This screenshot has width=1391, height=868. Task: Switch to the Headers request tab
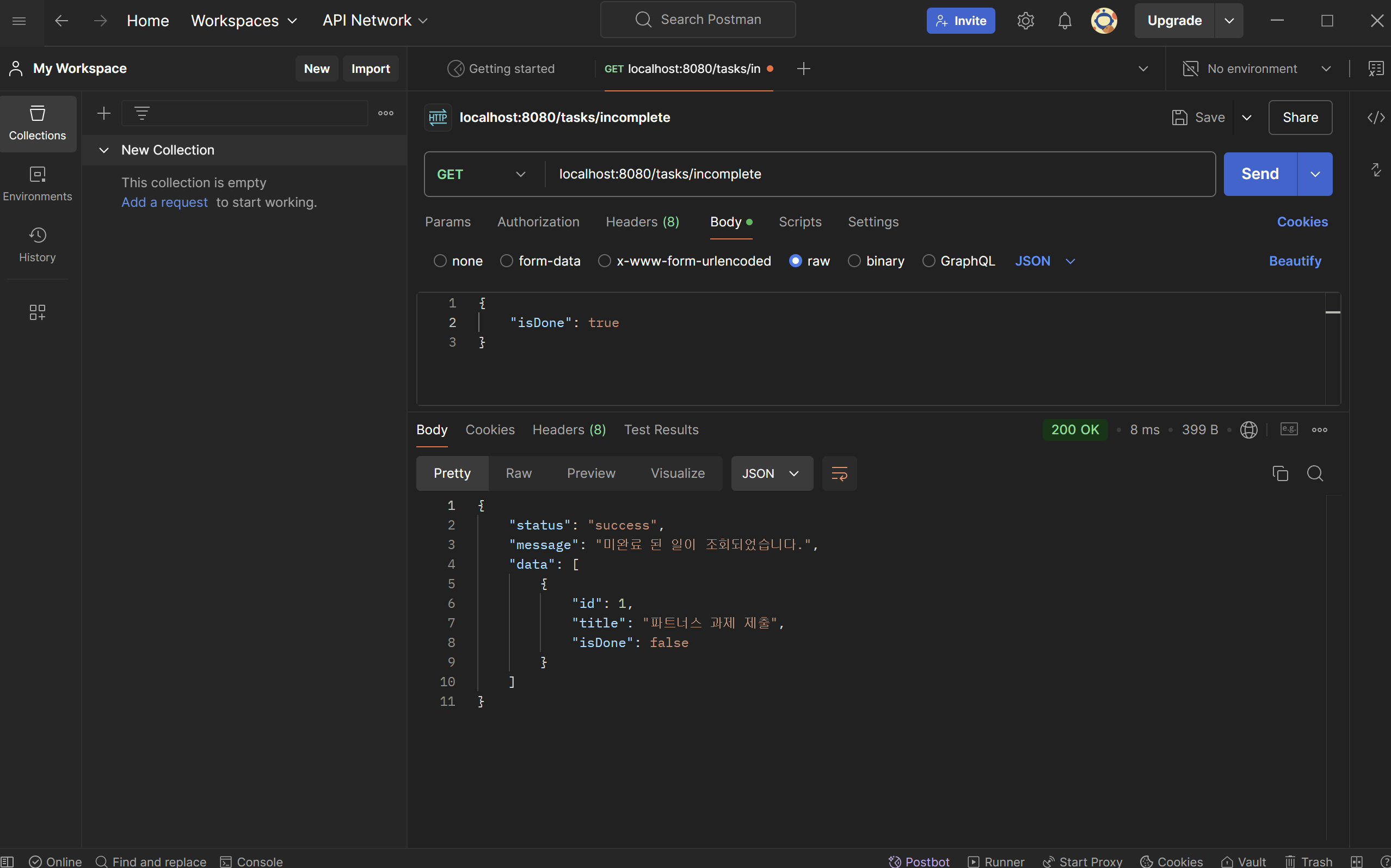click(x=642, y=221)
